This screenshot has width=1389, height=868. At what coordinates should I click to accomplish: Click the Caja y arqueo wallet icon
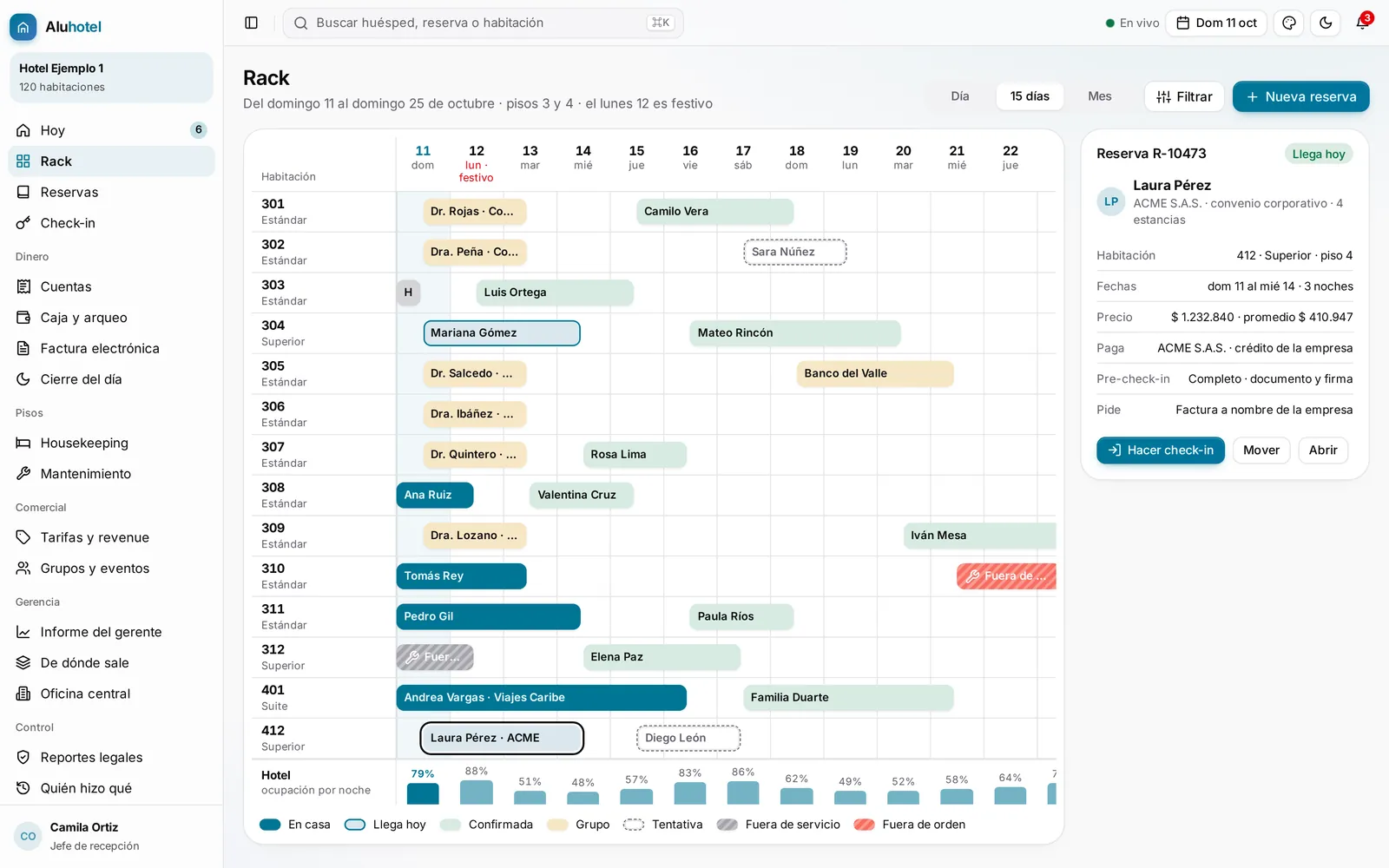(23, 318)
